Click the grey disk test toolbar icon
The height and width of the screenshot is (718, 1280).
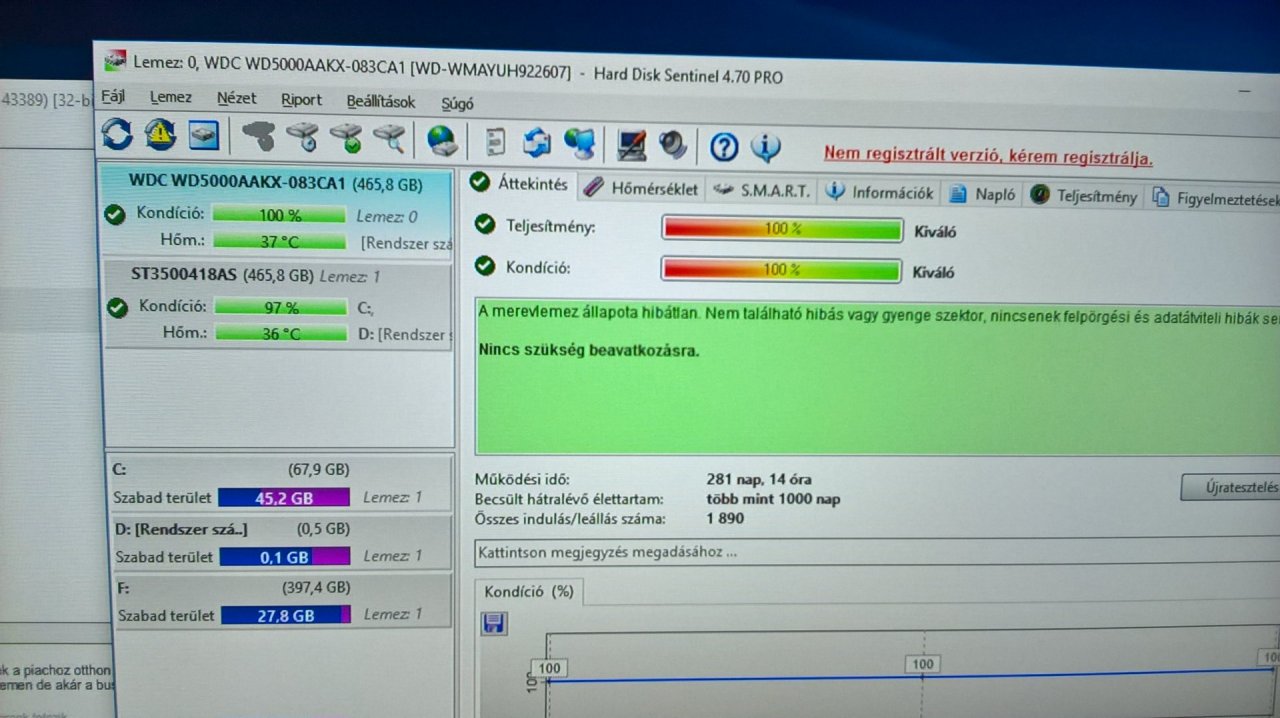click(x=258, y=137)
